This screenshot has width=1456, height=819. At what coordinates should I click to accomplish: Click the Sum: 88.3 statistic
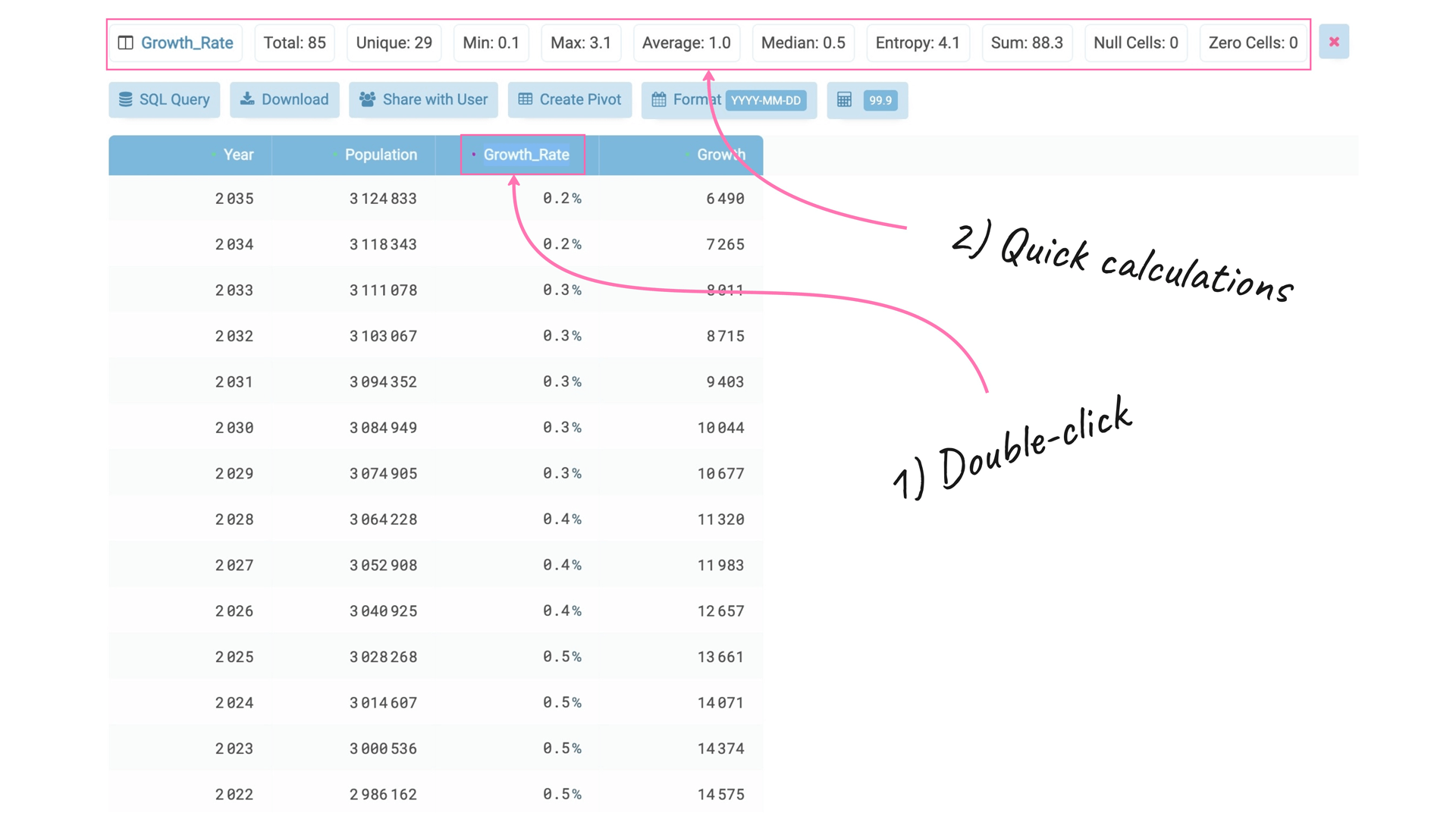pos(1027,42)
